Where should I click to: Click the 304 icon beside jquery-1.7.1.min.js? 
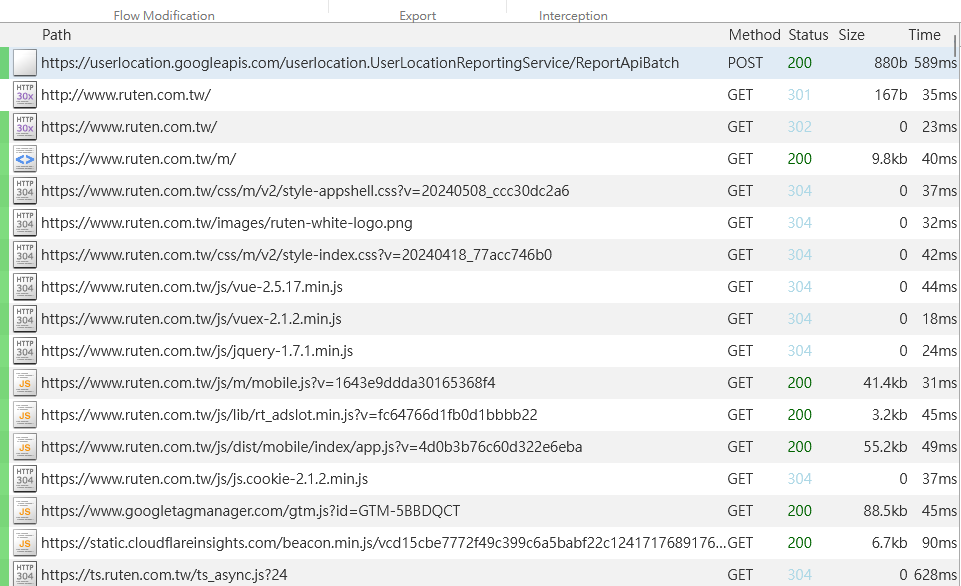[25, 351]
